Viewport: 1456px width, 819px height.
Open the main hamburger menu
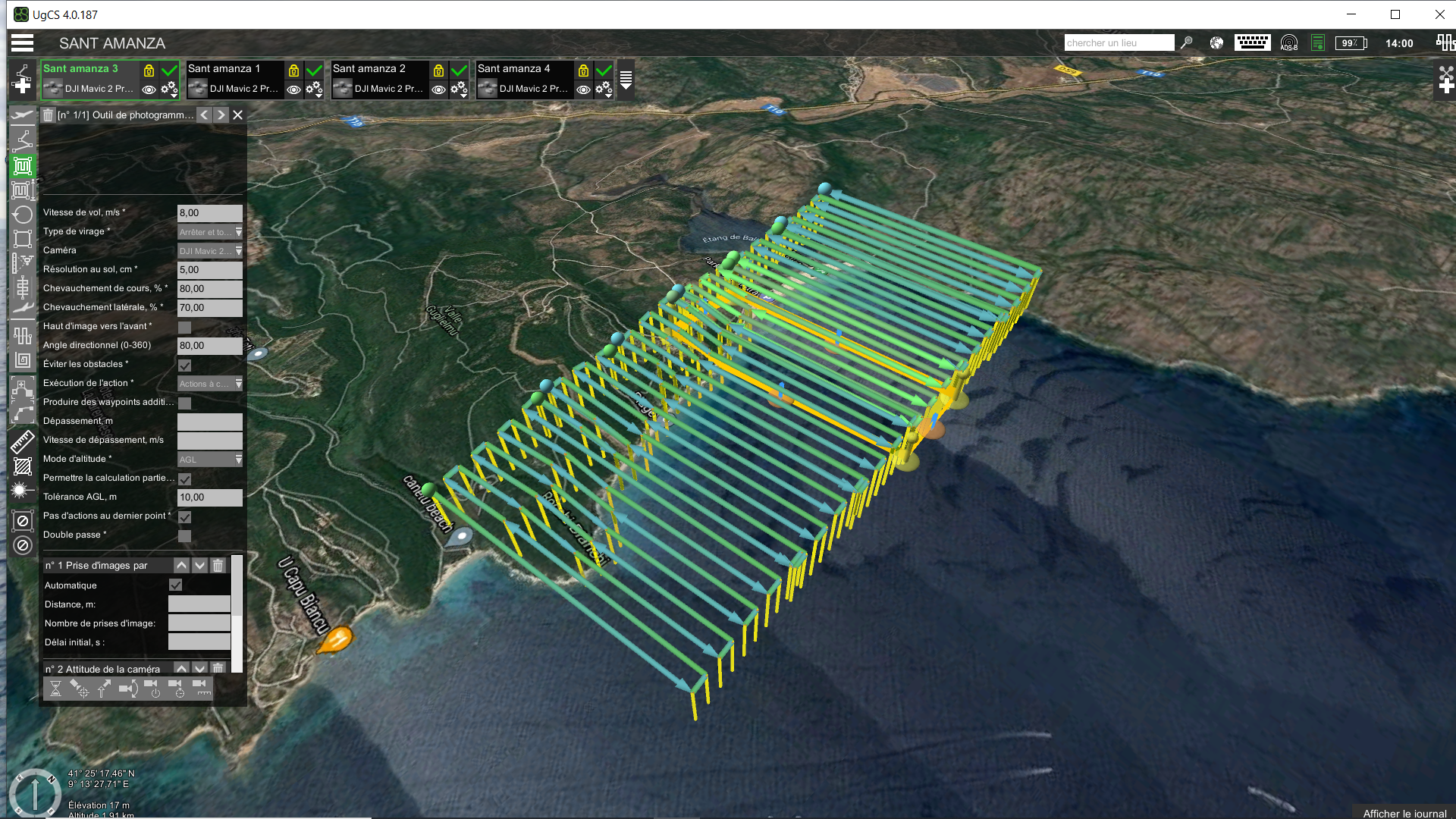coord(22,43)
